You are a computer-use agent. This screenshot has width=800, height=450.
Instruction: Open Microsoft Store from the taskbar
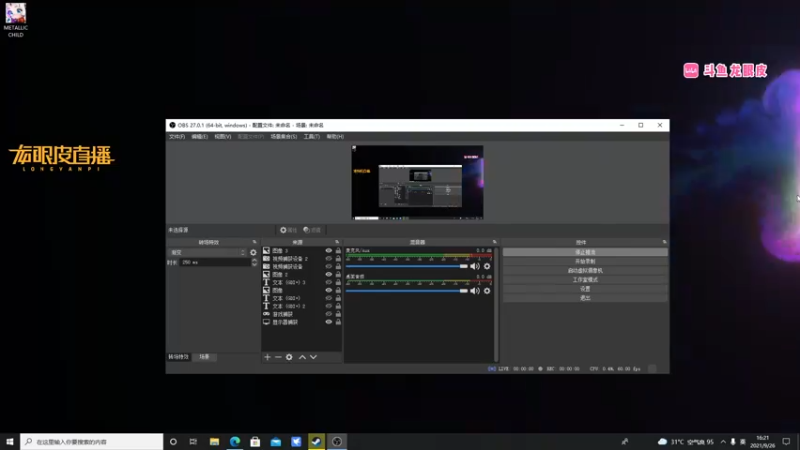255,441
